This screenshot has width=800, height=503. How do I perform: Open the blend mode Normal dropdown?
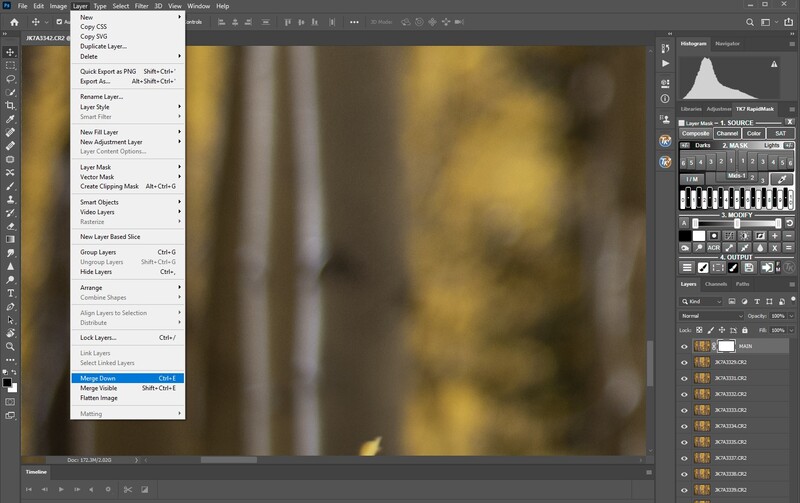pyautogui.click(x=711, y=316)
